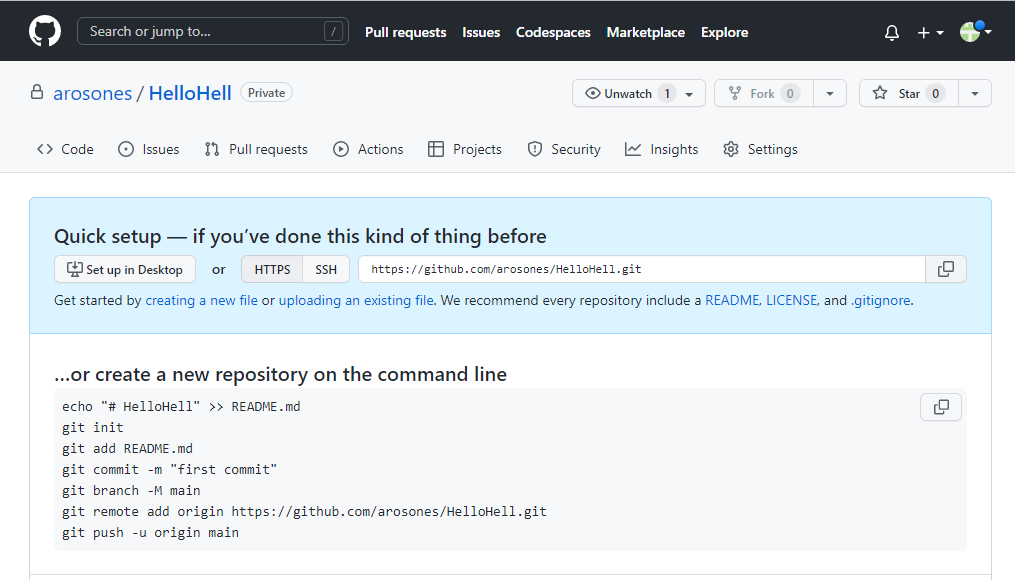Open the arosones owner profile link
Screen dimensions: 1015x580
[93, 93]
